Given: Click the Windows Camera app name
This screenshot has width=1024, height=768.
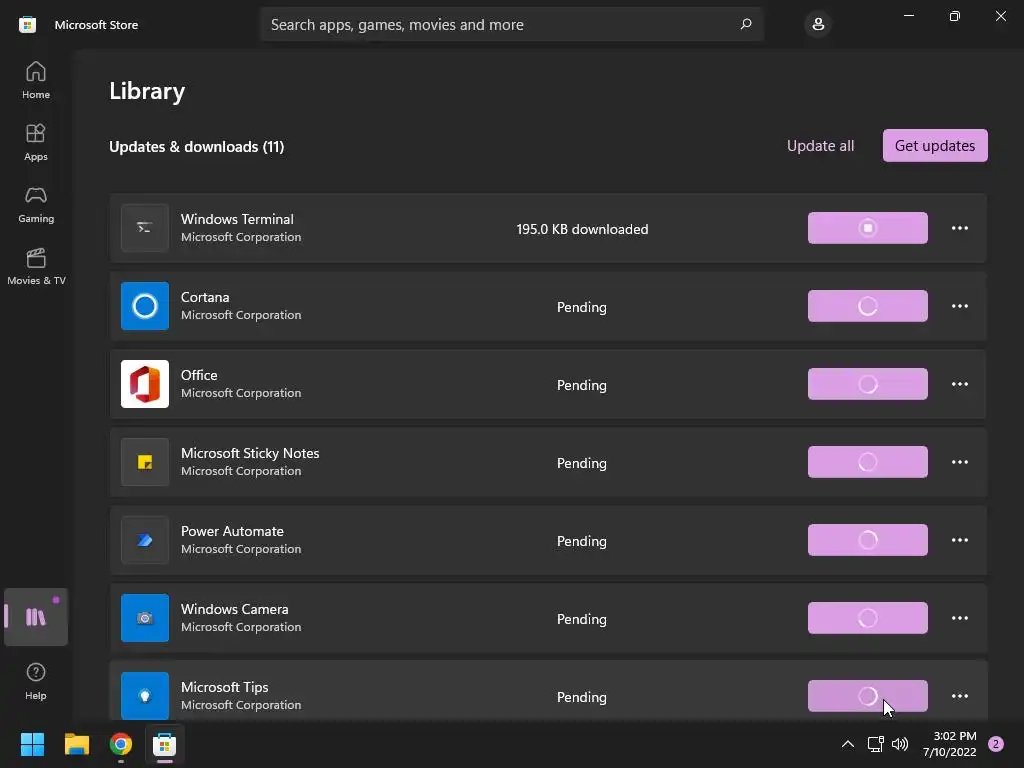Looking at the screenshot, I should (234, 609).
